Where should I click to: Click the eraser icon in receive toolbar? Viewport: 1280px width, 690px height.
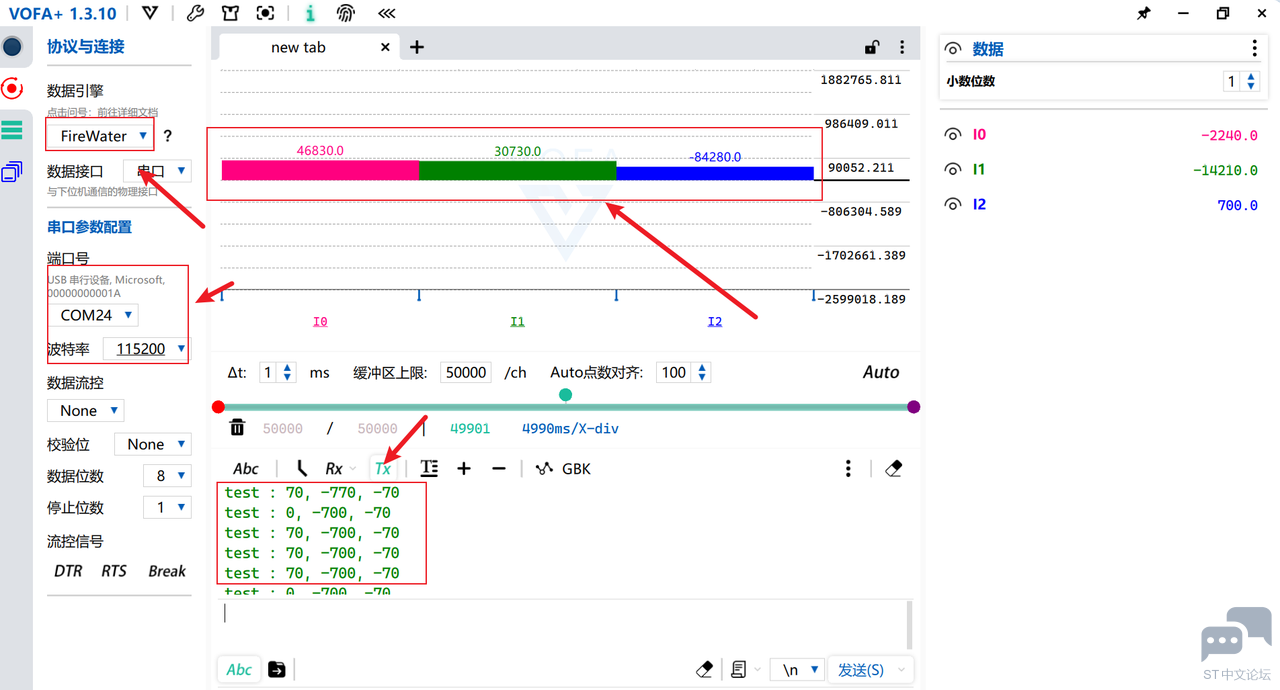tap(894, 468)
